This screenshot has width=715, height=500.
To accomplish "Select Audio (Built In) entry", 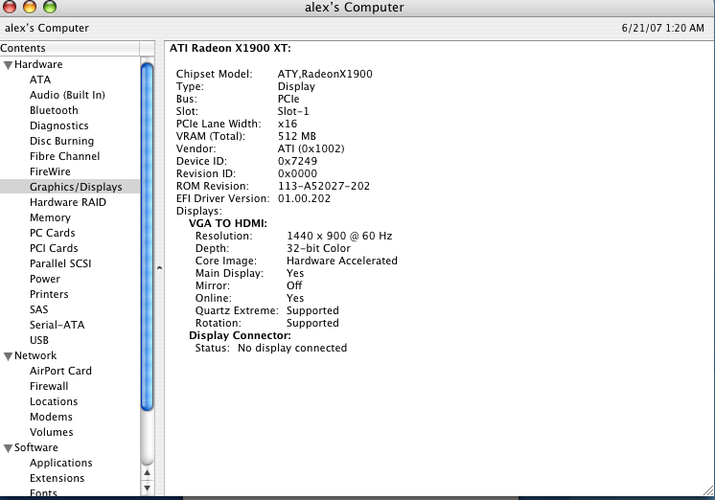I will [x=67, y=95].
